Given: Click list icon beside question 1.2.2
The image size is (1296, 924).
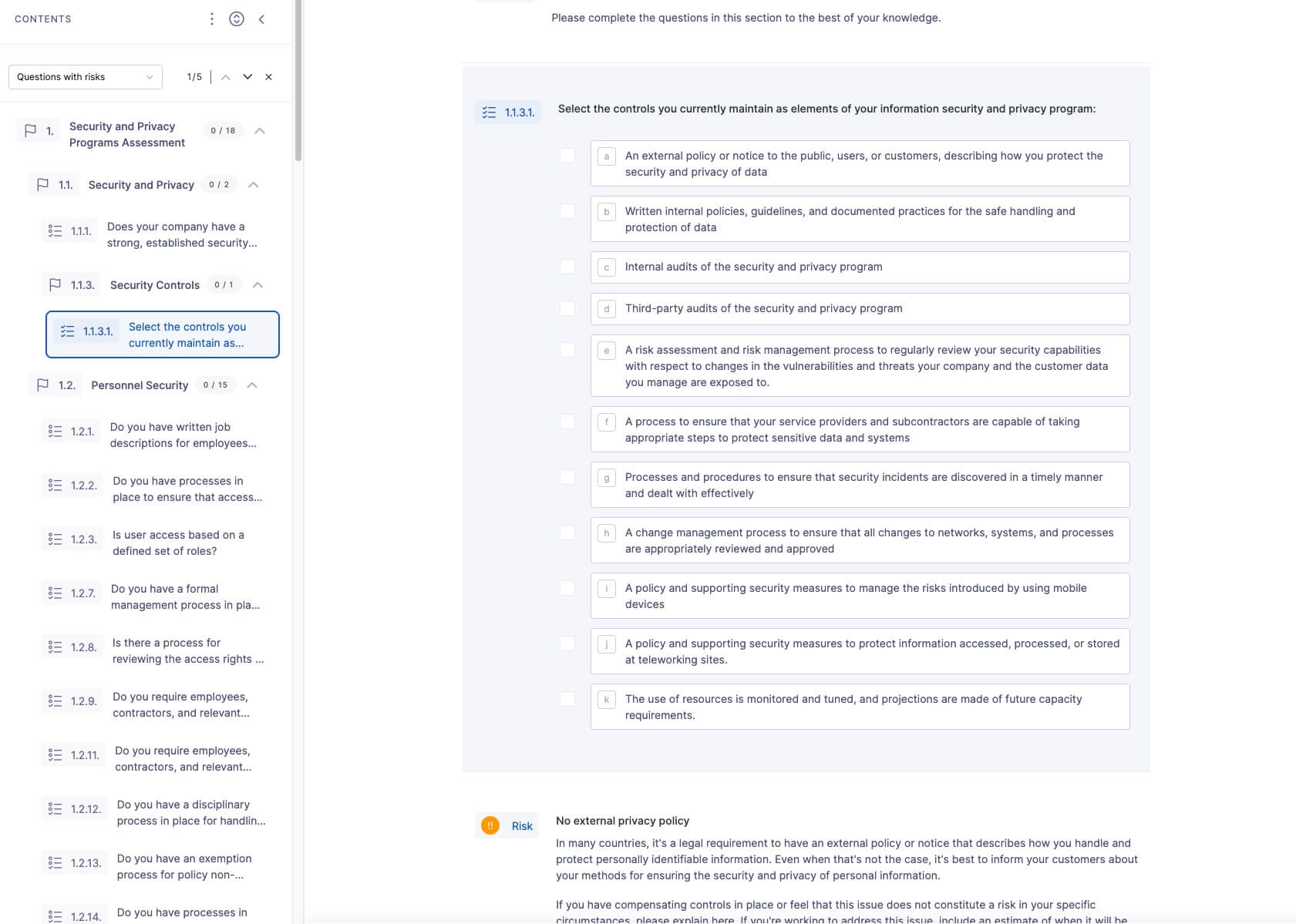Looking at the screenshot, I should 55,486.
